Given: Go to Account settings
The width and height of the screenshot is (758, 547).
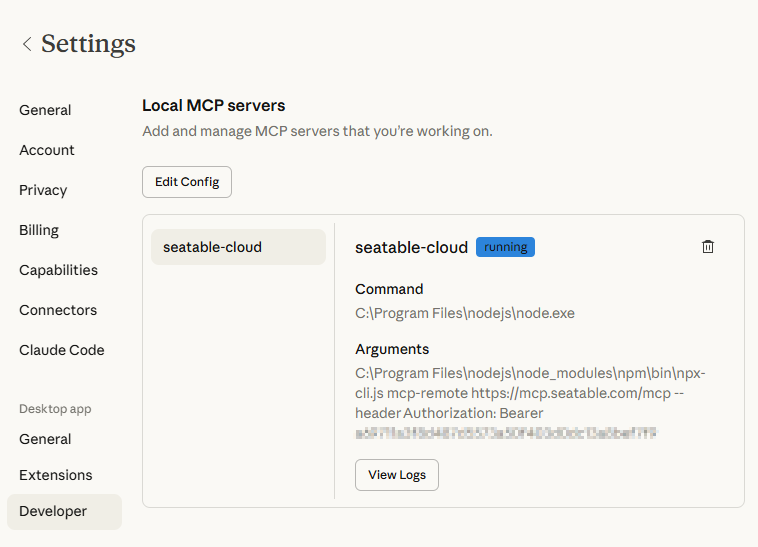Looking at the screenshot, I should point(47,150).
